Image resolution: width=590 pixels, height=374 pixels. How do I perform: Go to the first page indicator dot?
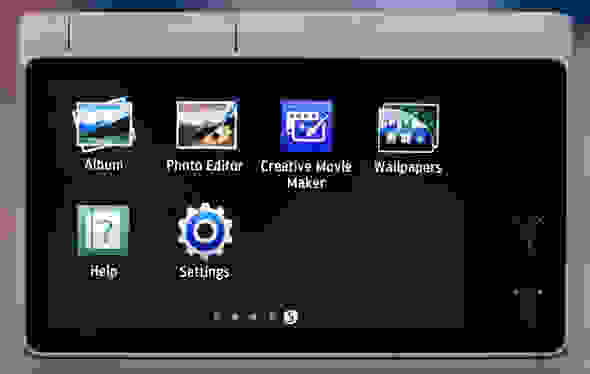coord(216,316)
